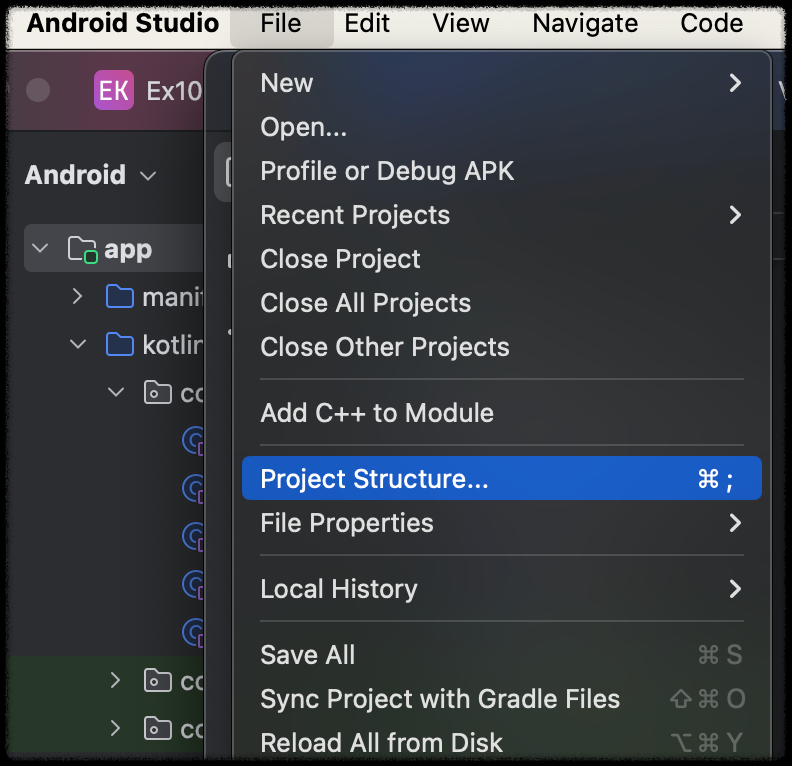Open the File menu in menu bar
This screenshot has width=792, height=766.
click(281, 23)
